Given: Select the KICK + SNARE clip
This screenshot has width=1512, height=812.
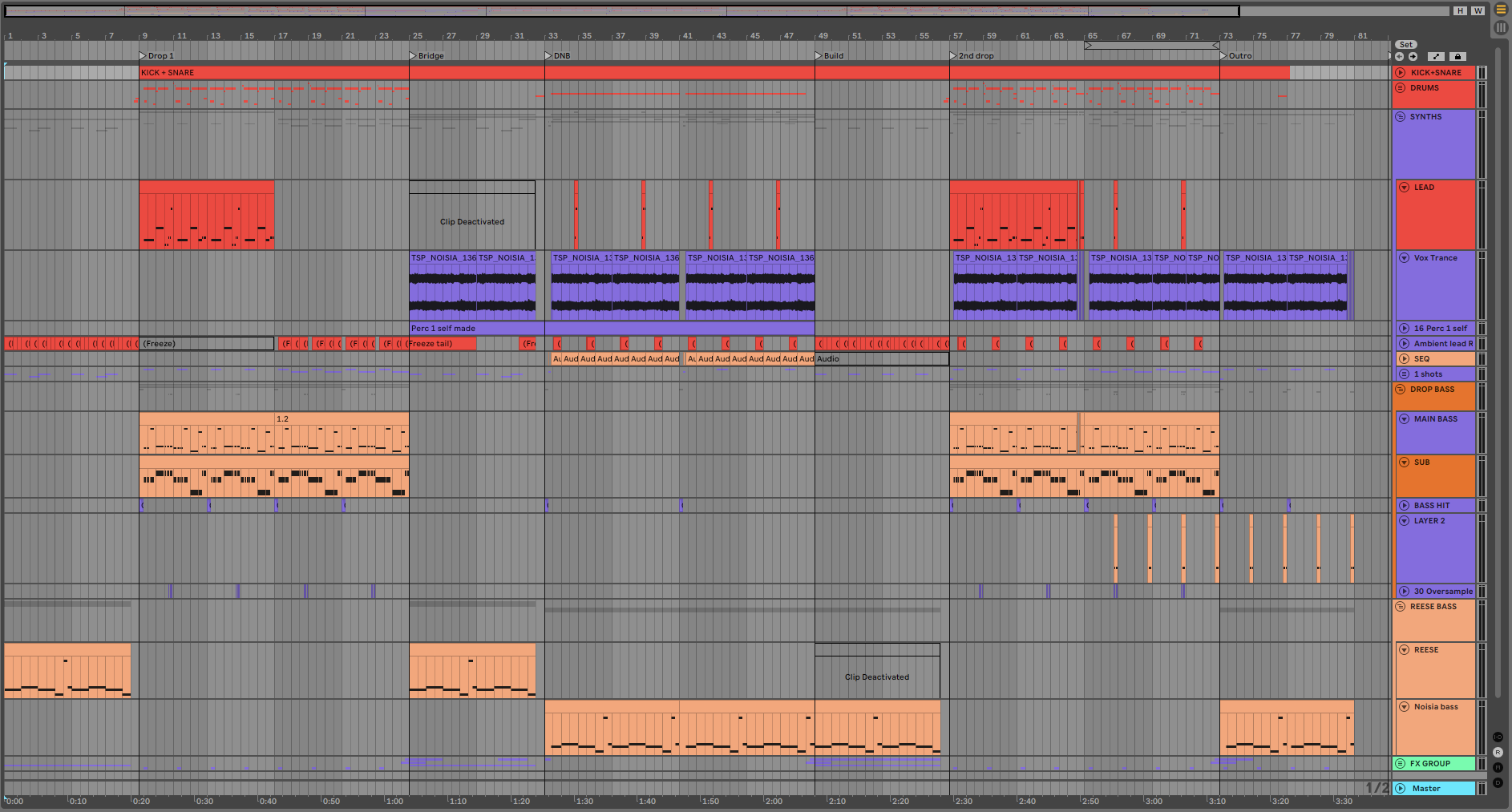Looking at the screenshot, I should pyautogui.click(x=714, y=72).
